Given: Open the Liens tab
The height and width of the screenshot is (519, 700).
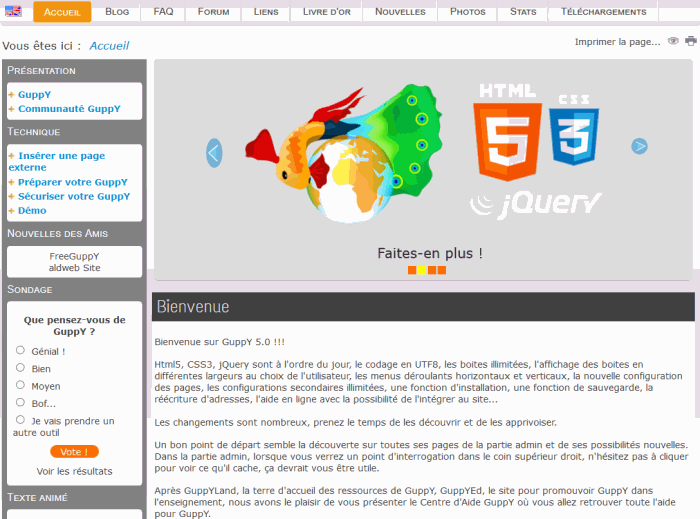Looking at the screenshot, I should pyautogui.click(x=266, y=12).
